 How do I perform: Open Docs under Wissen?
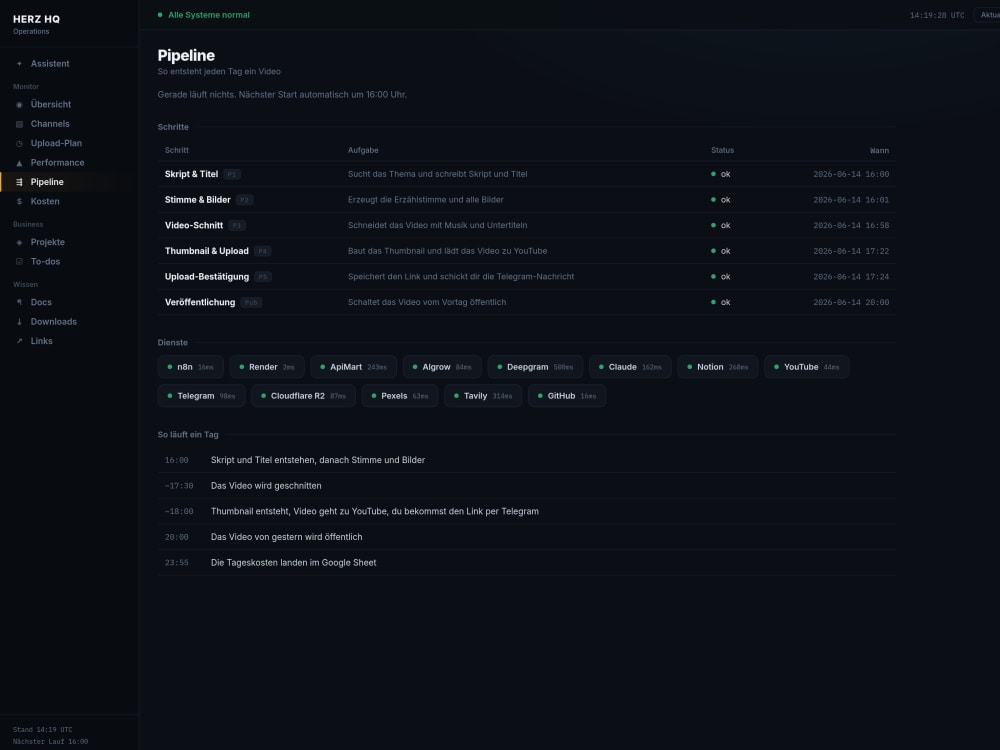coord(69,302)
